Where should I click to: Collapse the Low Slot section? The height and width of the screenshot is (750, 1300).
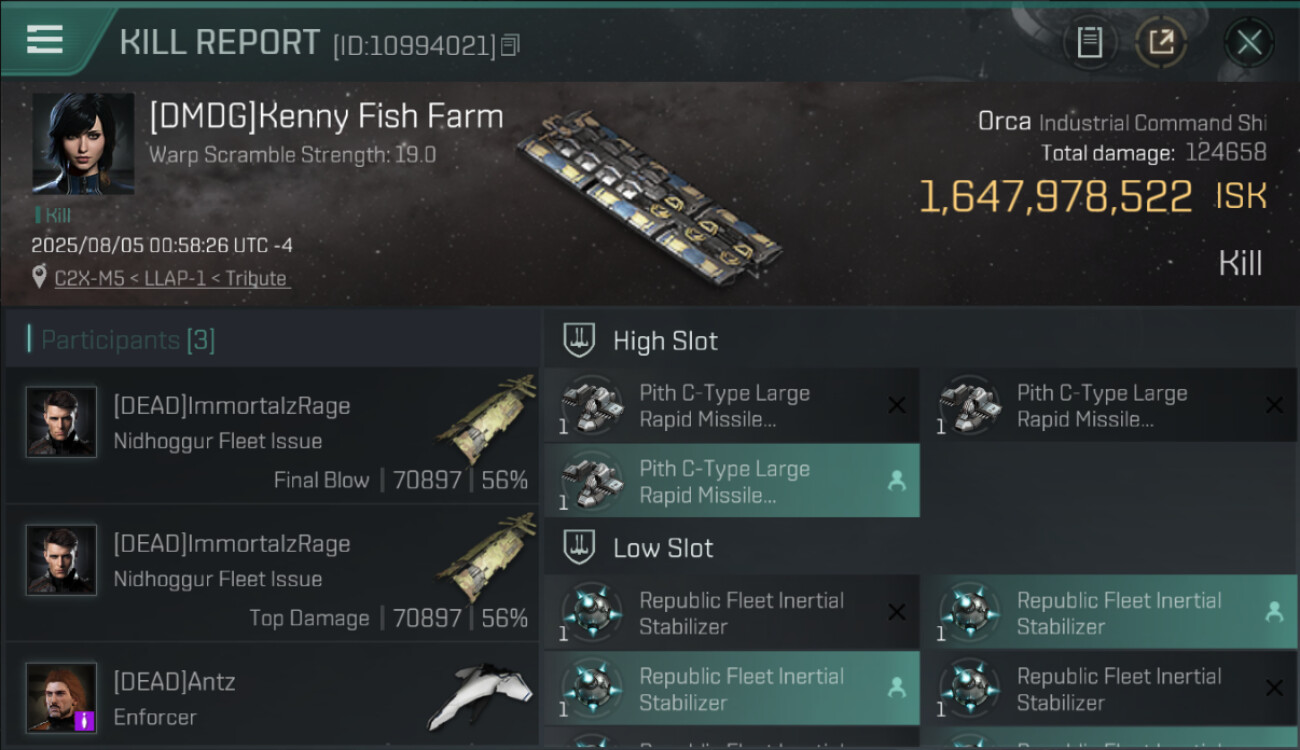click(x=663, y=548)
